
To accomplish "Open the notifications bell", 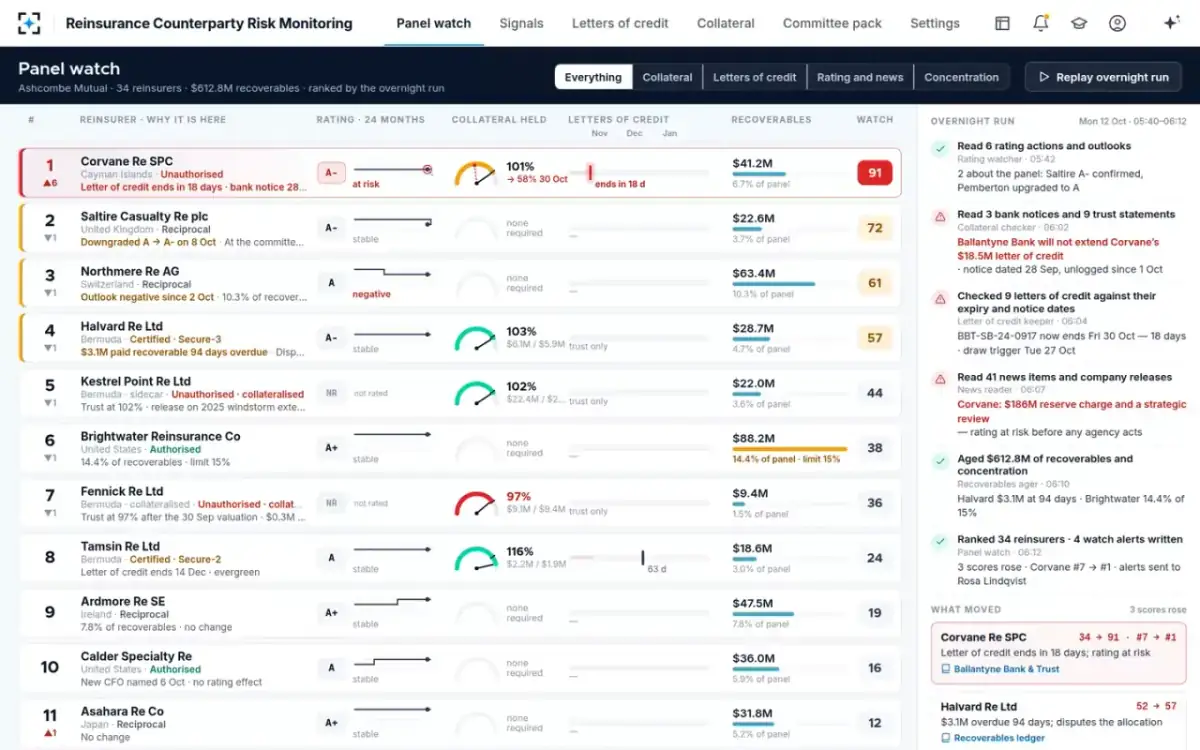I will [x=1041, y=23].
